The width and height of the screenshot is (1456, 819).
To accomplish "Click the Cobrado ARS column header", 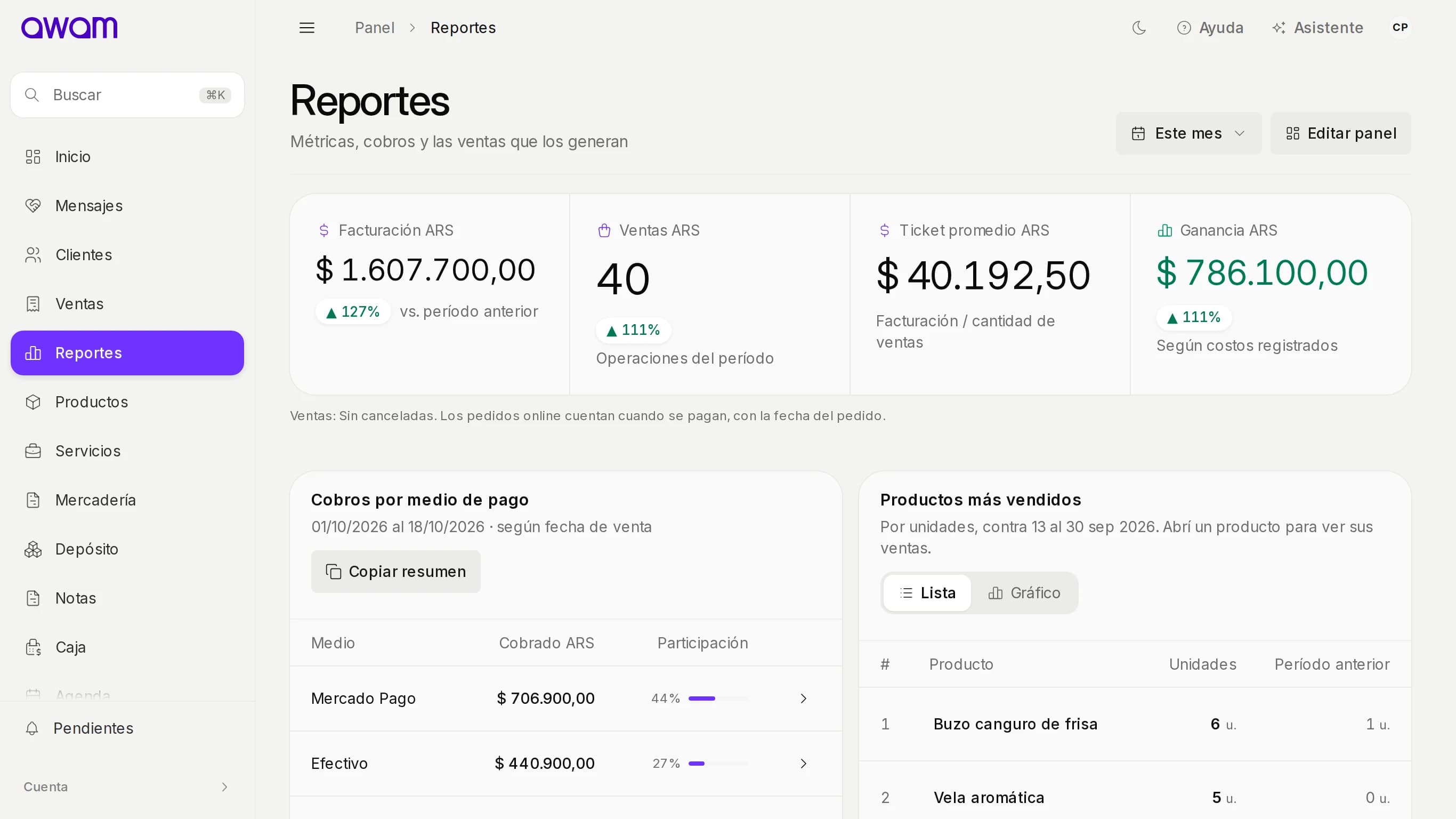I will 547,643.
